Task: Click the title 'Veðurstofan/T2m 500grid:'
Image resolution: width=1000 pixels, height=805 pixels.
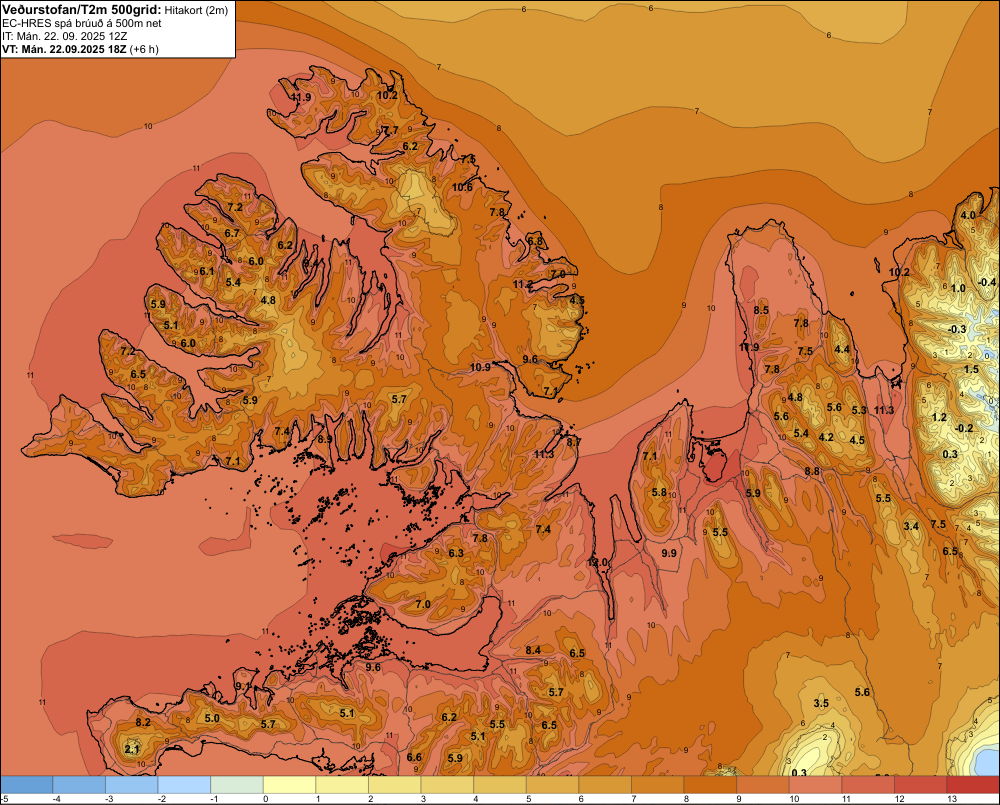Action: click(82, 10)
